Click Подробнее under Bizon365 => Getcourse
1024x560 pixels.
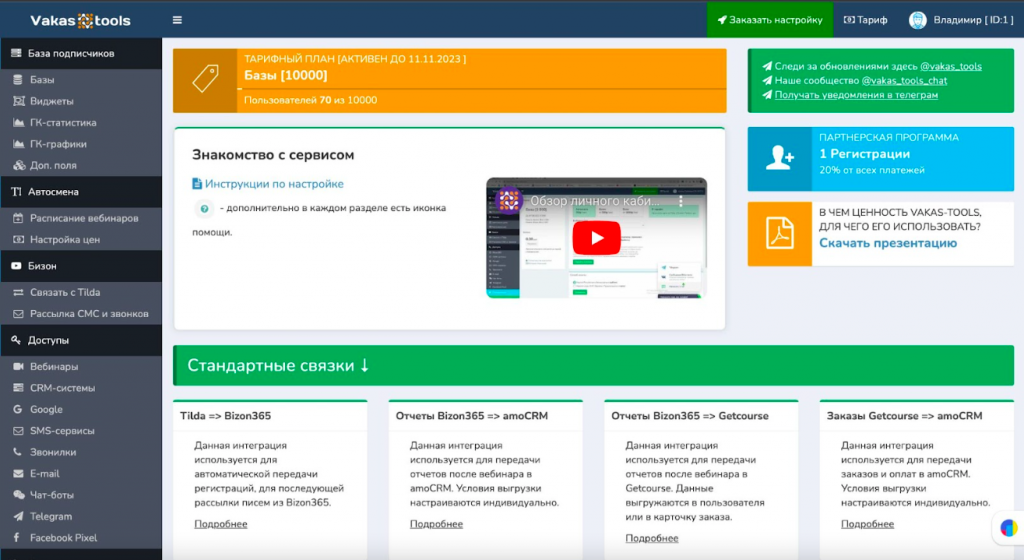[652, 538]
